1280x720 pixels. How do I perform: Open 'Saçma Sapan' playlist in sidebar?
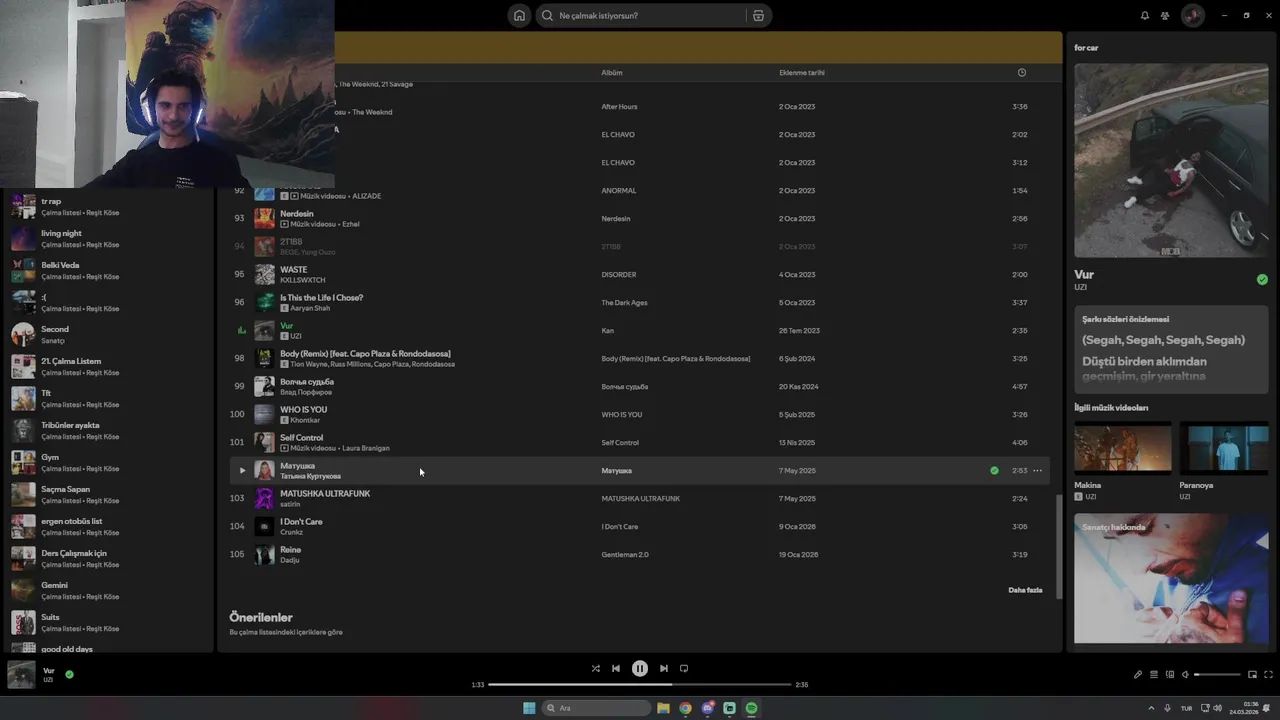tap(107, 495)
